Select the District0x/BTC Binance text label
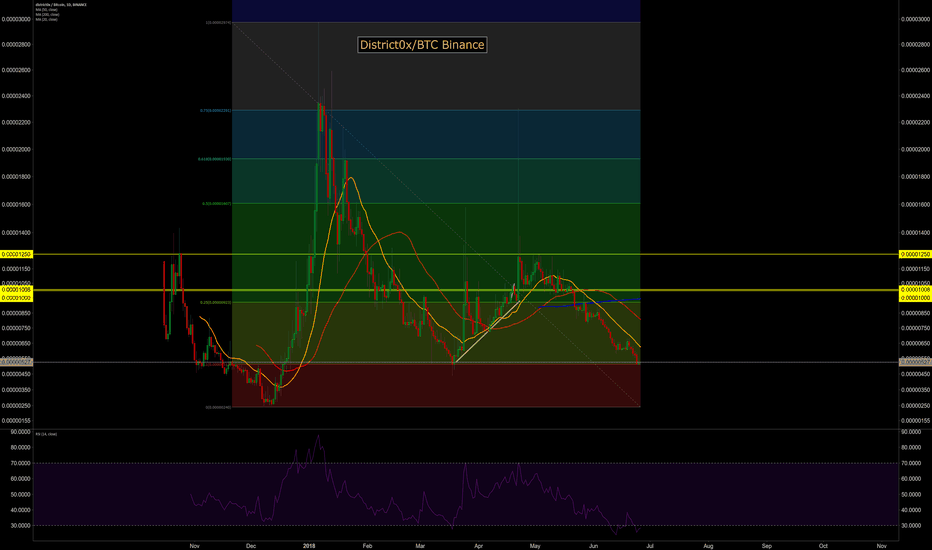The width and height of the screenshot is (932, 550). point(422,45)
